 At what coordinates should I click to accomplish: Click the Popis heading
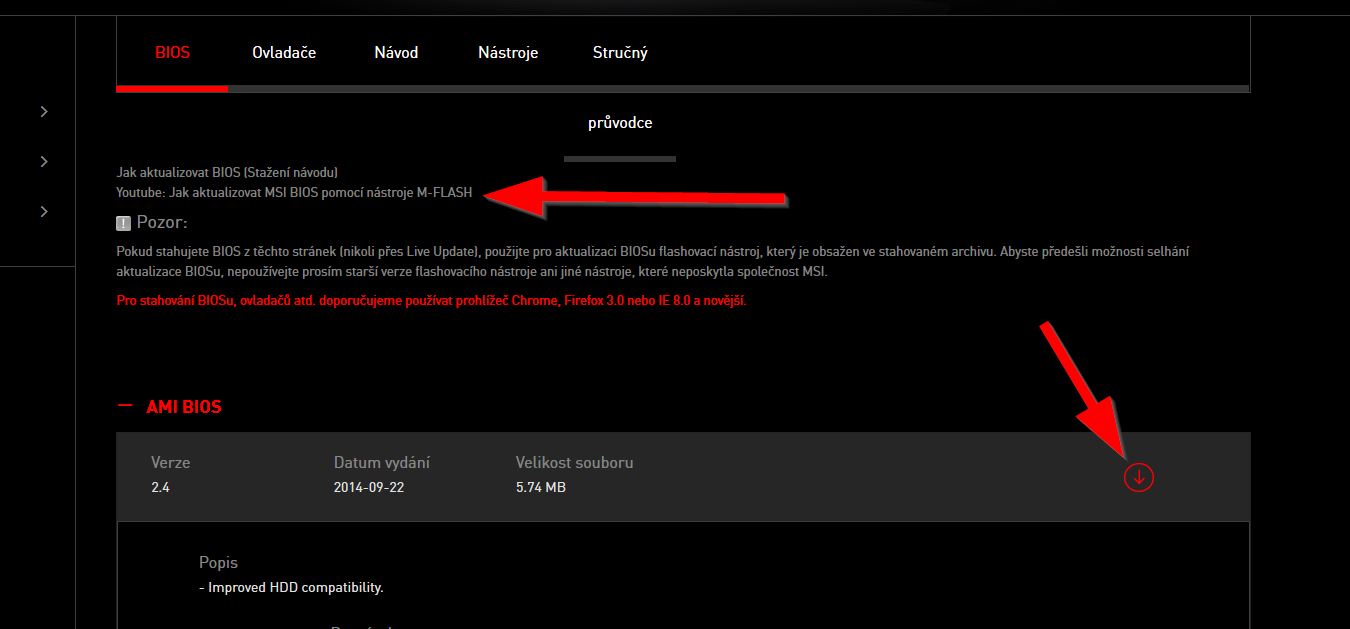coord(218,563)
